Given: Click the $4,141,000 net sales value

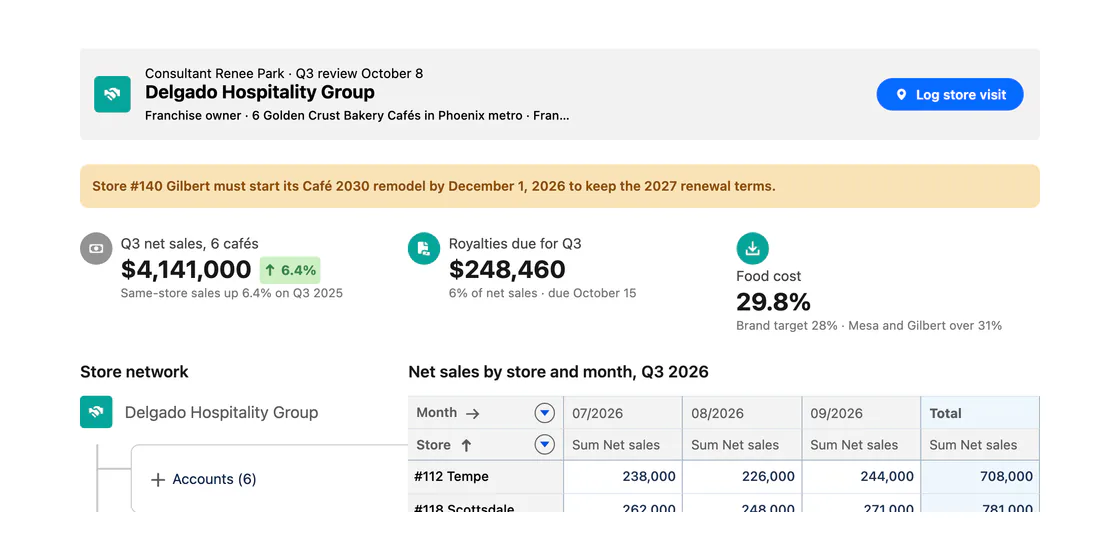Looking at the screenshot, I should click(x=186, y=269).
